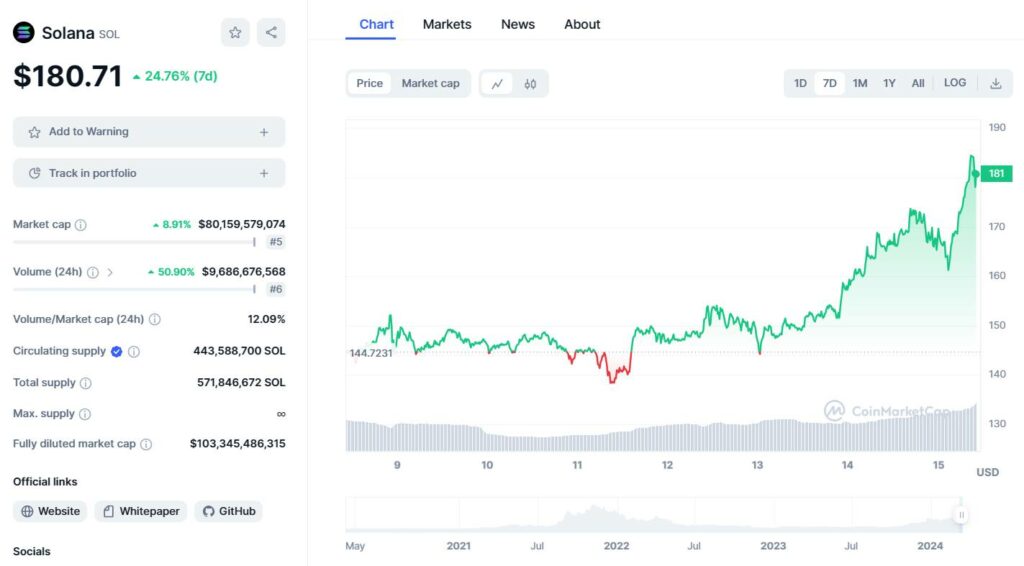Open the Solana Website link
This screenshot has height=566, width=1024.
pyautogui.click(x=50, y=511)
